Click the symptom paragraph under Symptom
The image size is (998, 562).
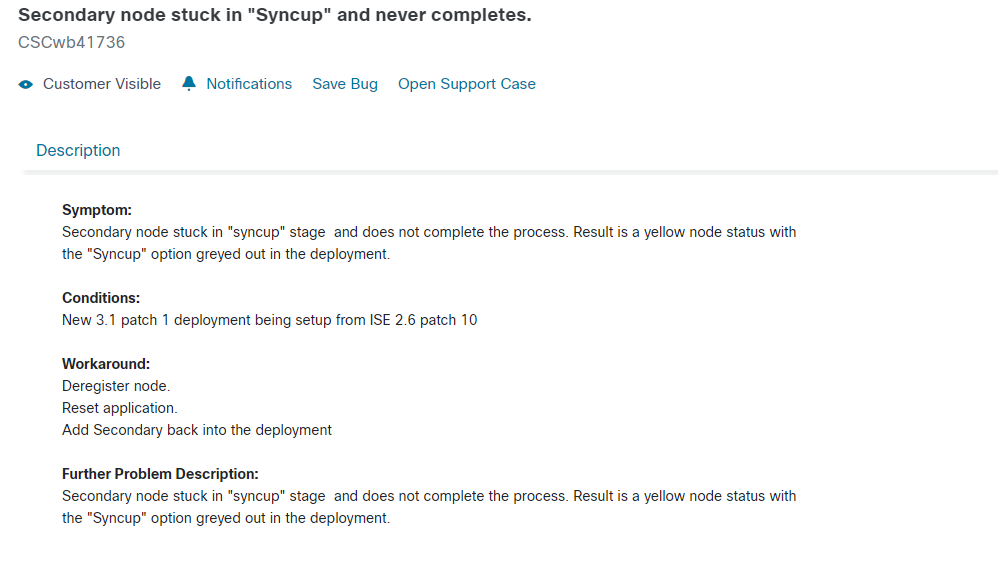tap(429, 243)
